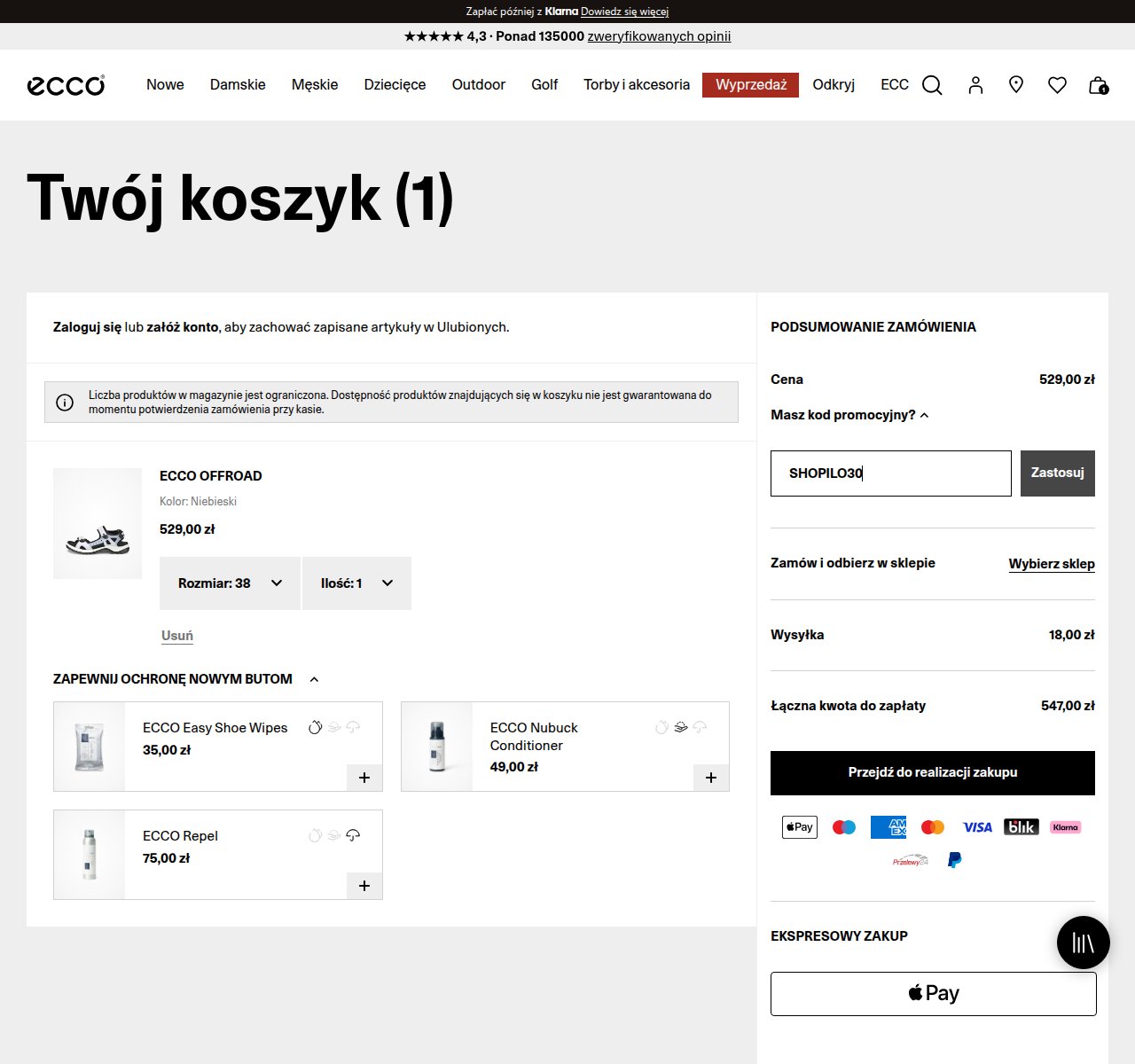Click the Klarna pink payment logo
Screen dimensions: 1135x1064
1066,827
